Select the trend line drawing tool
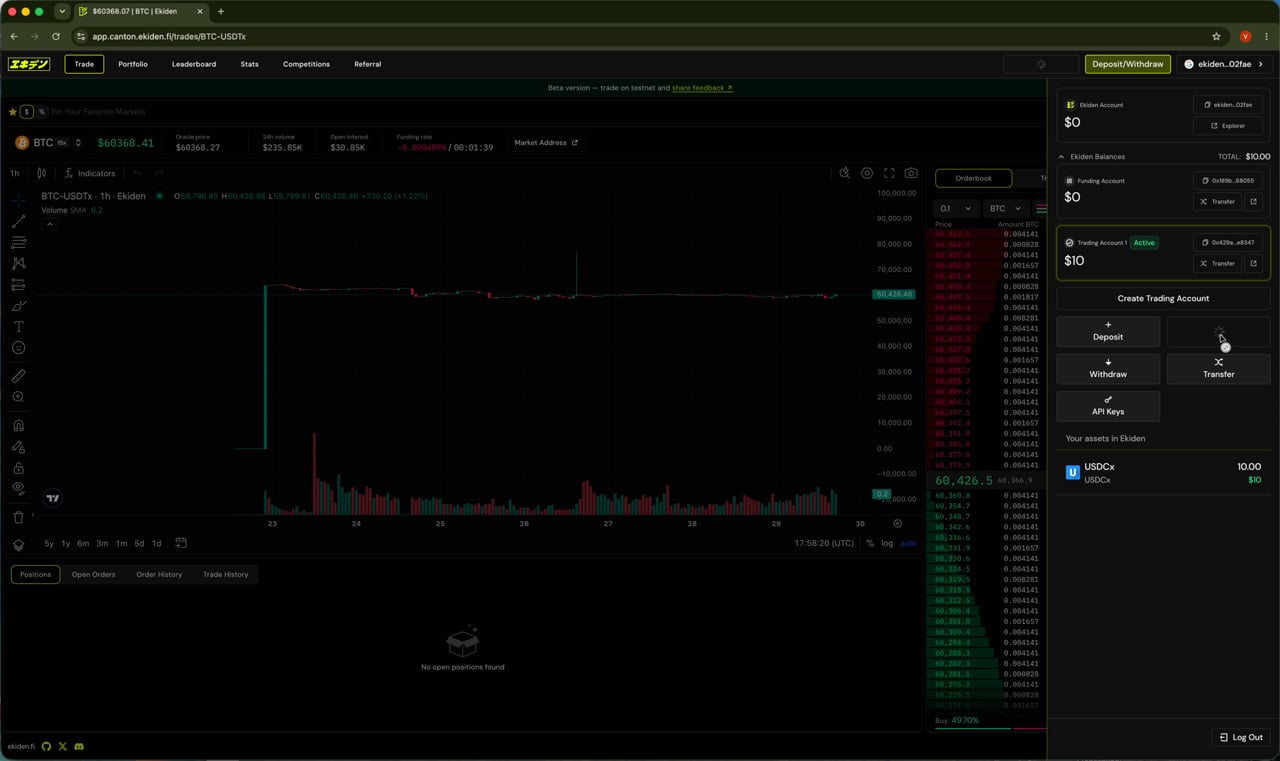 pyautogui.click(x=18, y=222)
